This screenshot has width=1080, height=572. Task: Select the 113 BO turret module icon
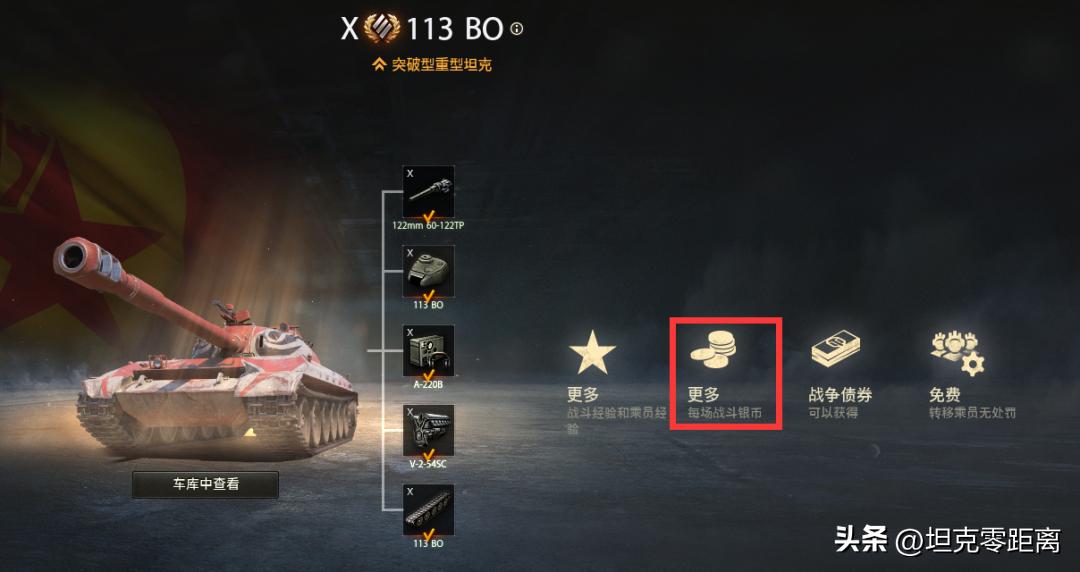tap(428, 272)
